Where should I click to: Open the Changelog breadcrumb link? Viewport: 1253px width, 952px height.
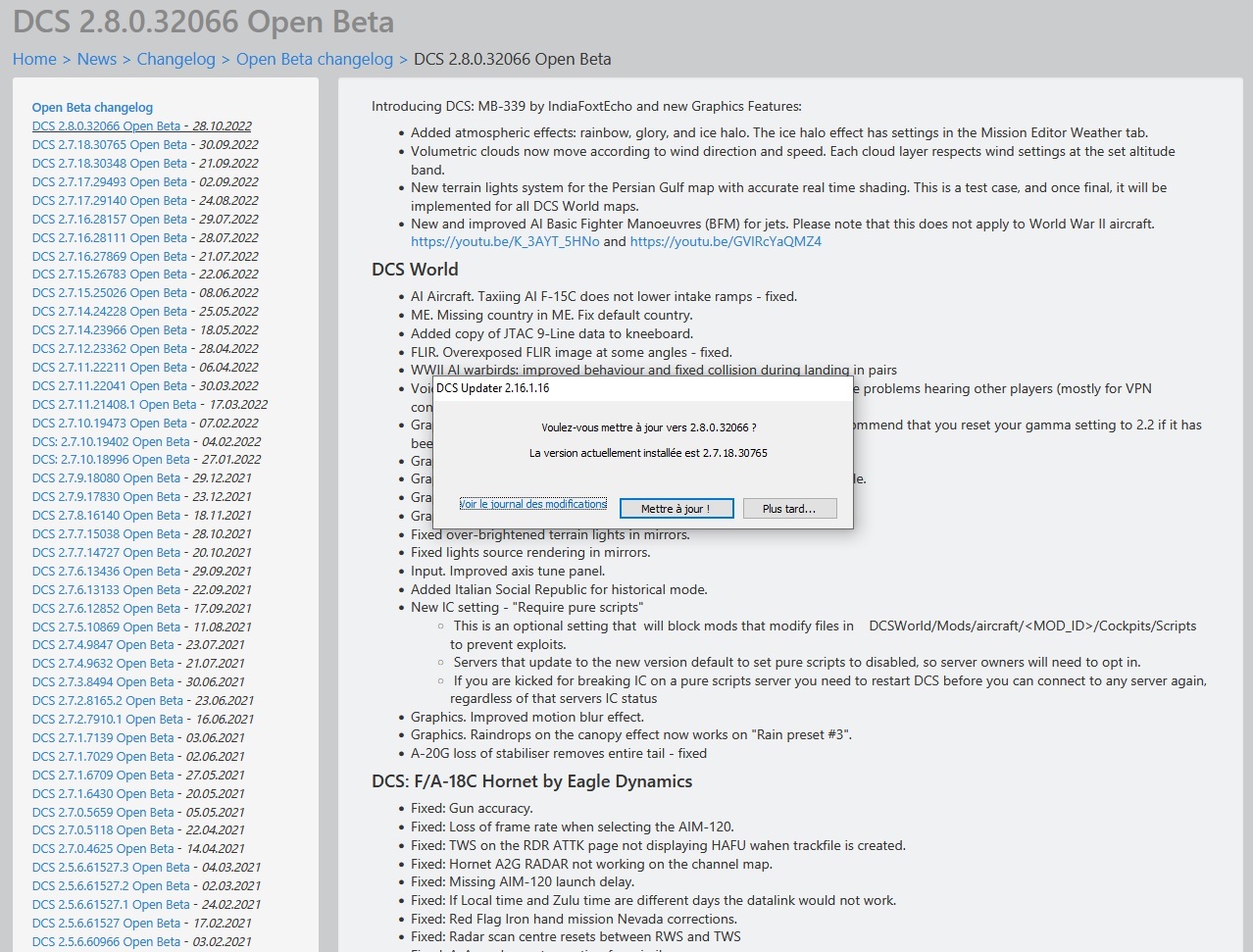pos(176,59)
